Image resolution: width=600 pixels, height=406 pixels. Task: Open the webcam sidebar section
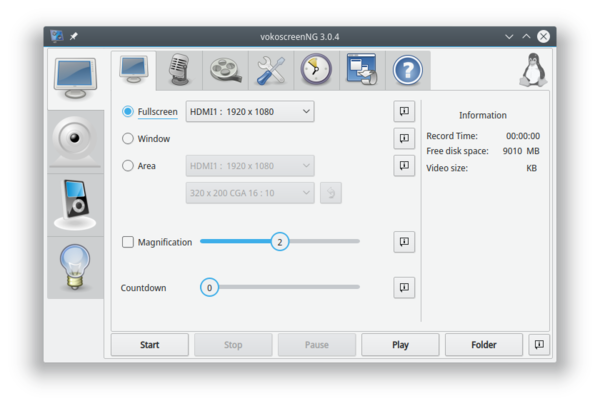coord(75,142)
